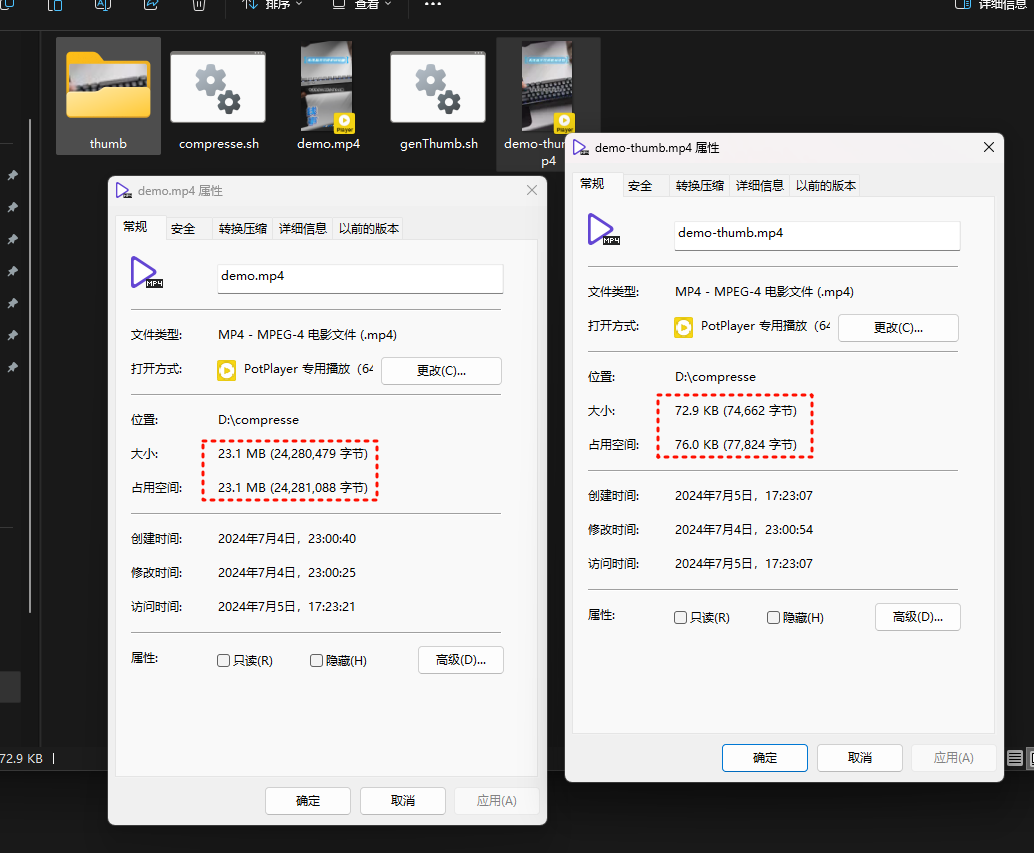The height and width of the screenshot is (853, 1034).
Task: Tick 隐藏(H) checkbox in demo.mp4 properties
Action: click(317, 661)
